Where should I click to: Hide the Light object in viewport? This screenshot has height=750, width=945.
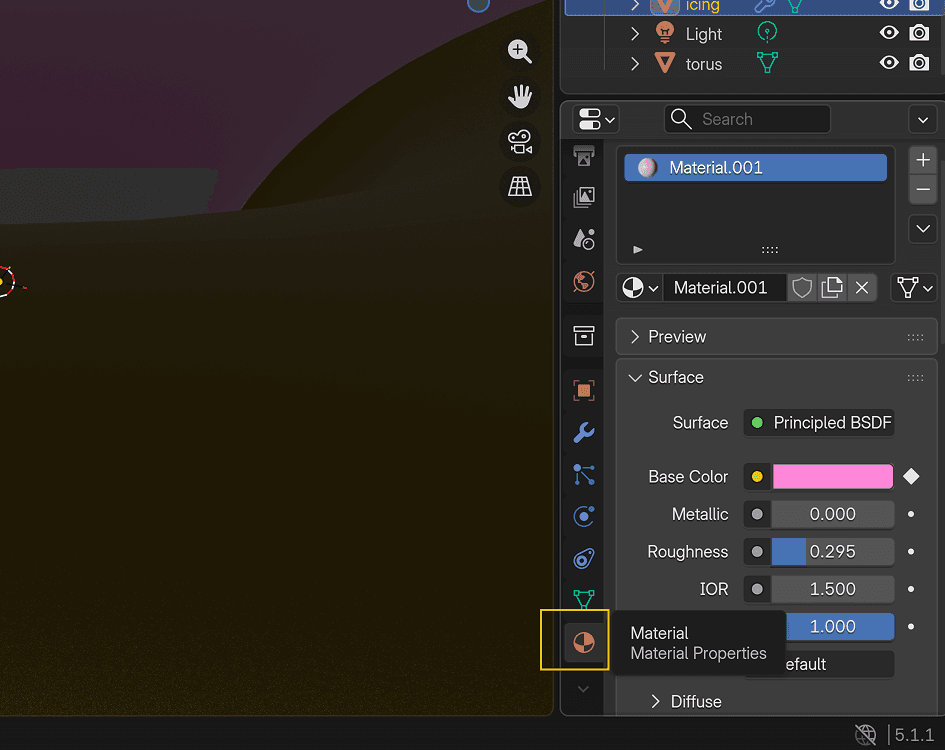(888, 33)
